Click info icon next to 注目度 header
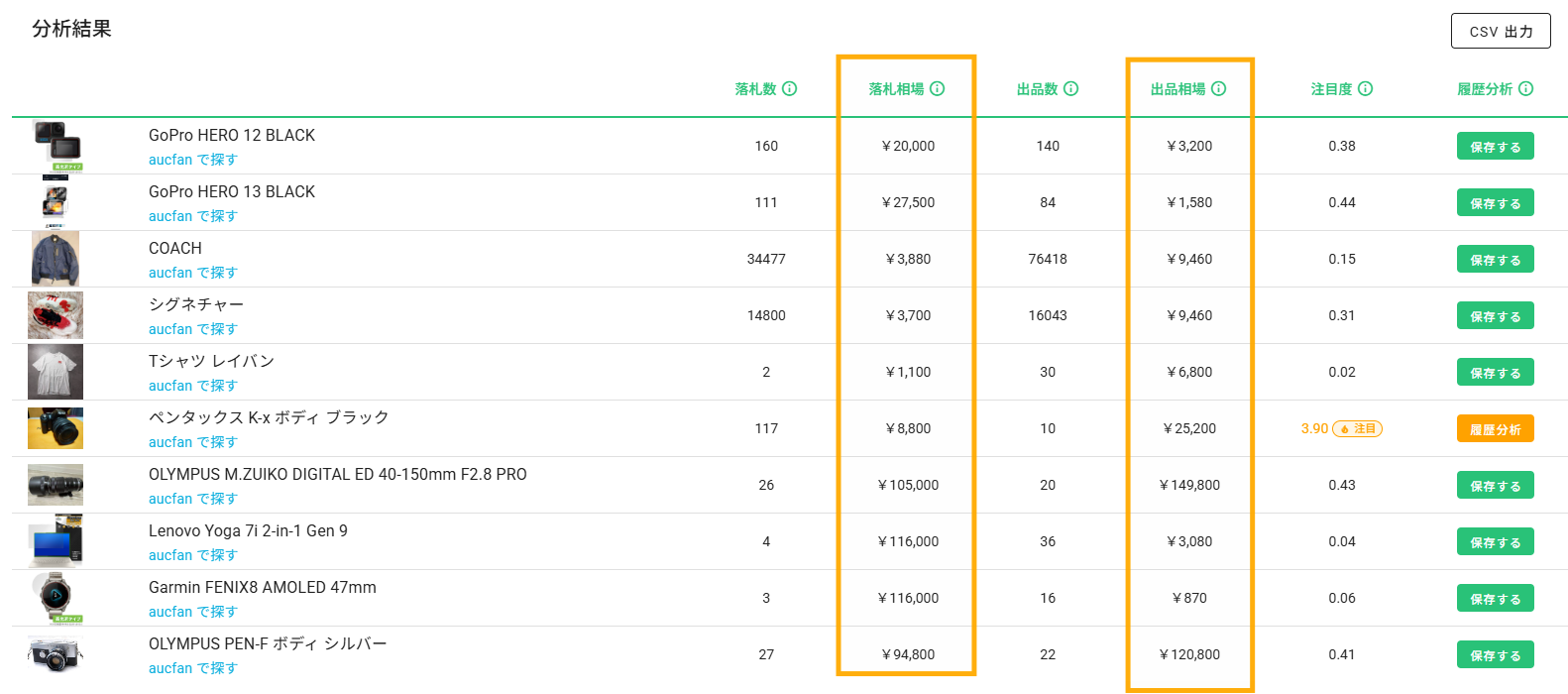This screenshot has width=1568, height=694. pyautogui.click(x=1366, y=89)
